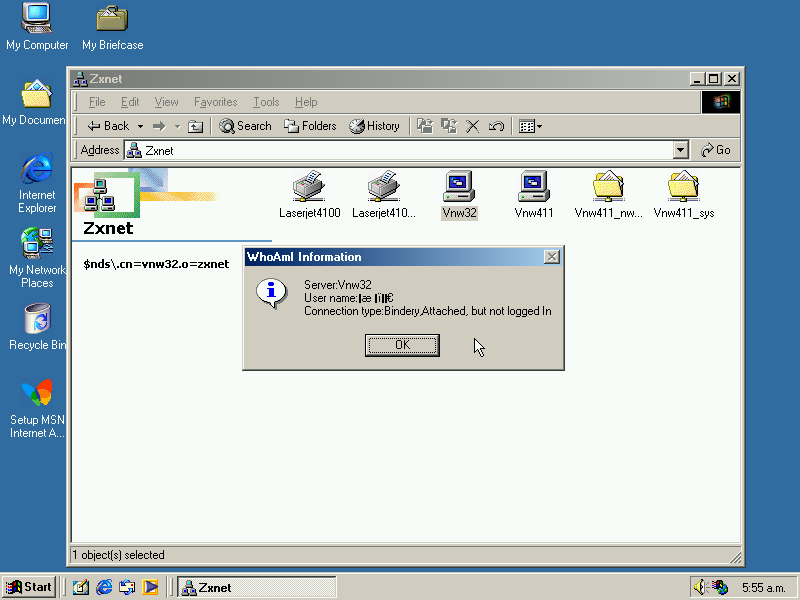This screenshot has height=600, width=800.
Task: Click the Delete toolbar icon
Action: point(472,126)
